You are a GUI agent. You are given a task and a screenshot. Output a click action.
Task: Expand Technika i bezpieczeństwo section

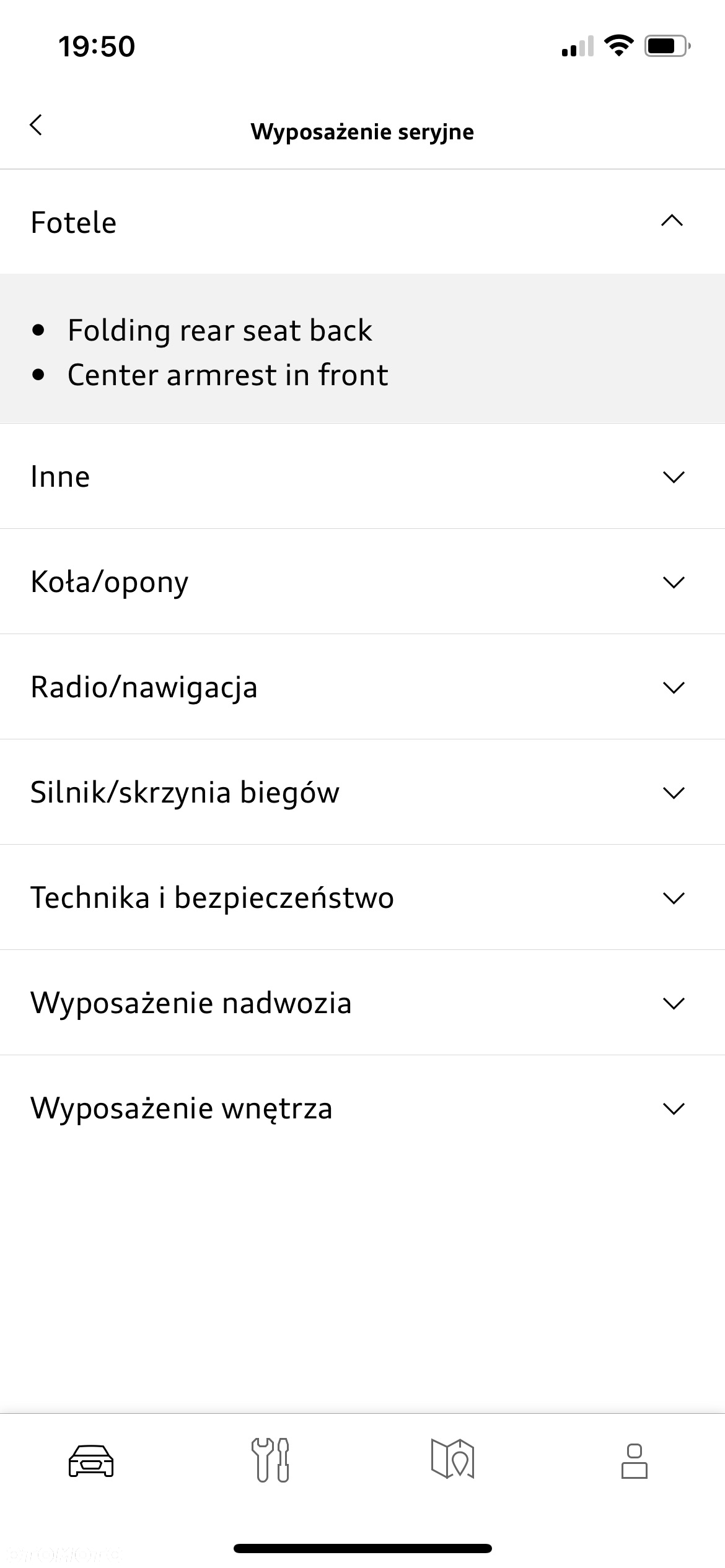pyautogui.click(x=362, y=897)
